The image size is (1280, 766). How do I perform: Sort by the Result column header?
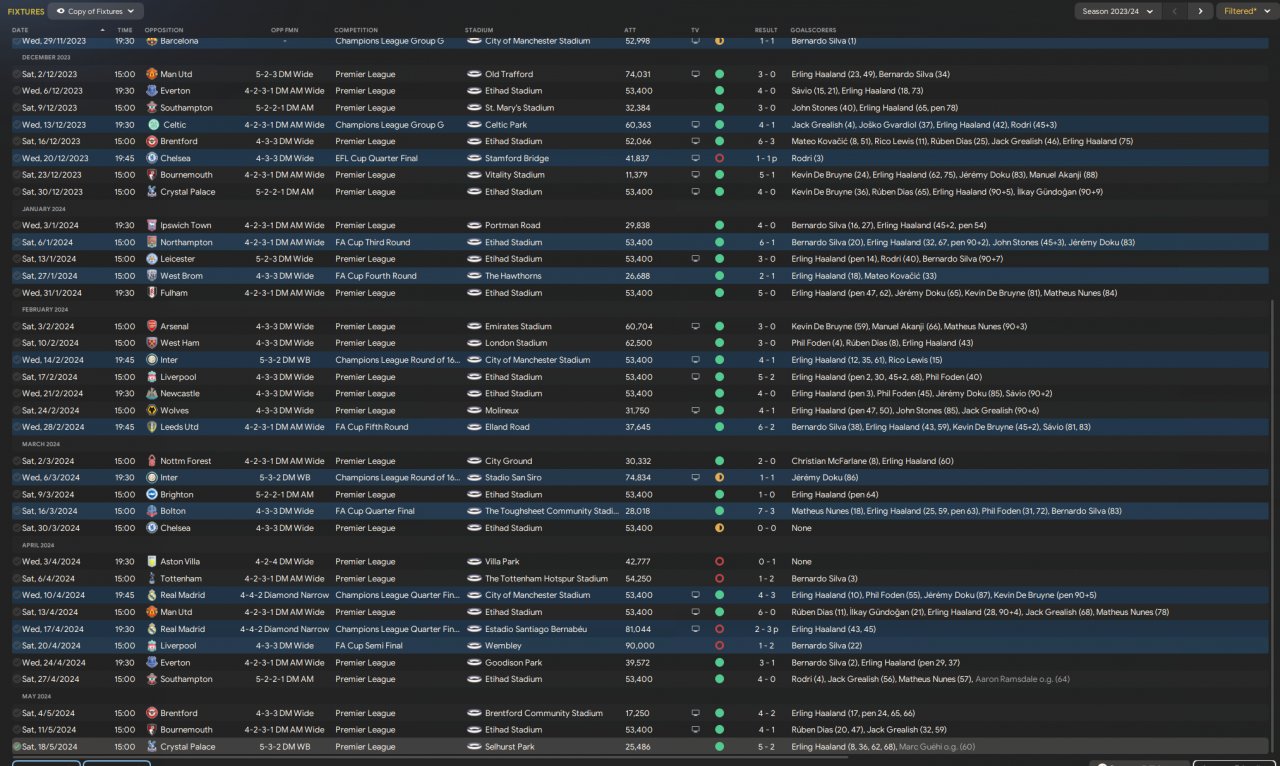[x=766, y=30]
